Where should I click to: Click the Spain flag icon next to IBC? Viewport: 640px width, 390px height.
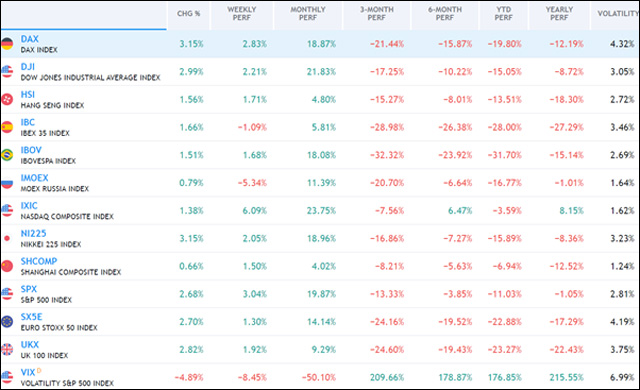tap(7, 127)
